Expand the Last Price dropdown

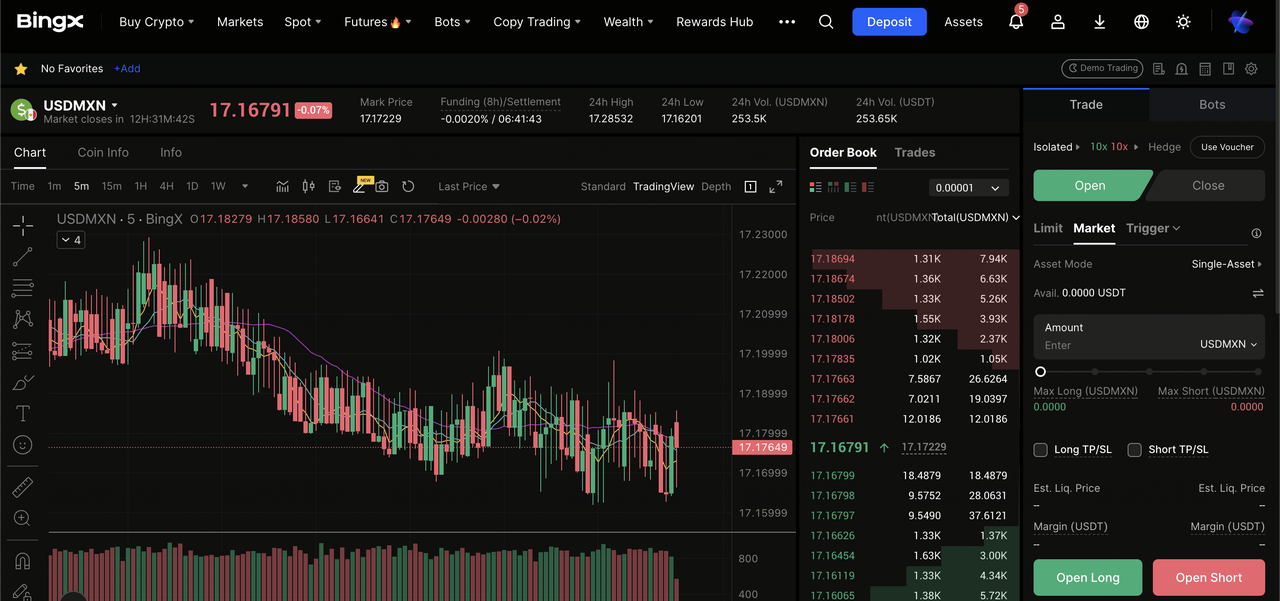tap(468, 187)
